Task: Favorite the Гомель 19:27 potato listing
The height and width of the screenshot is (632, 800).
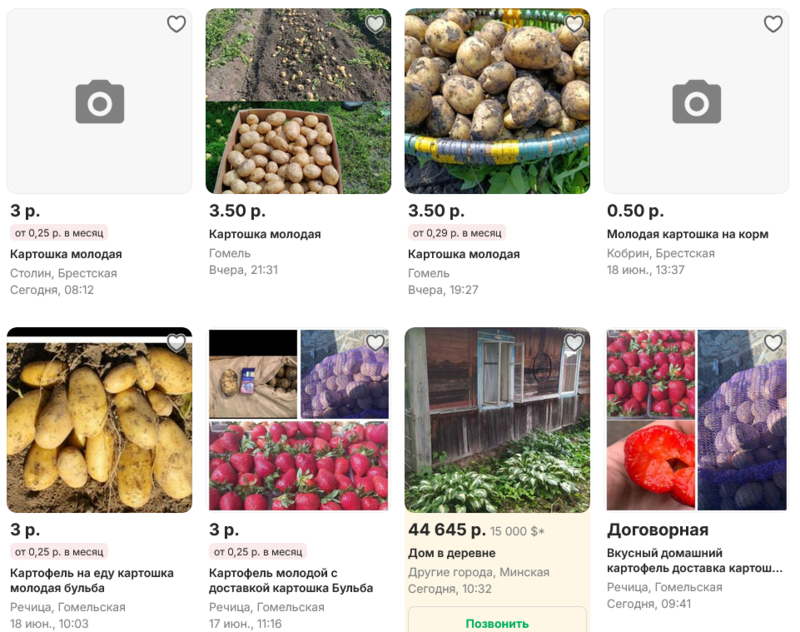Action: [574, 24]
